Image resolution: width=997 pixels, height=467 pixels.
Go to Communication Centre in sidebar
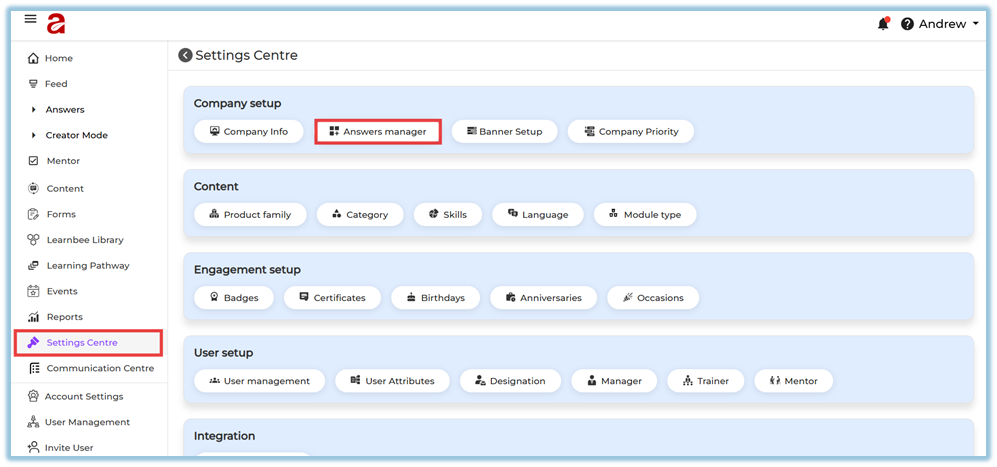pyautogui.click(x=99, y=368)
